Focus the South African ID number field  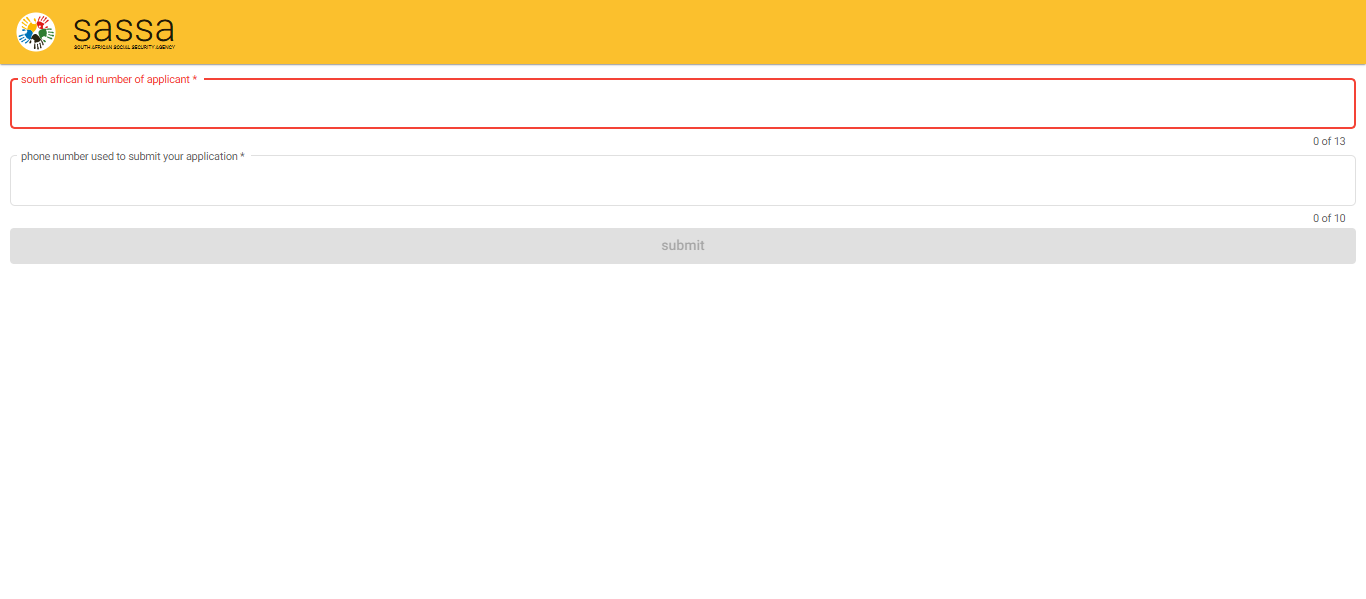pos(682,106)
